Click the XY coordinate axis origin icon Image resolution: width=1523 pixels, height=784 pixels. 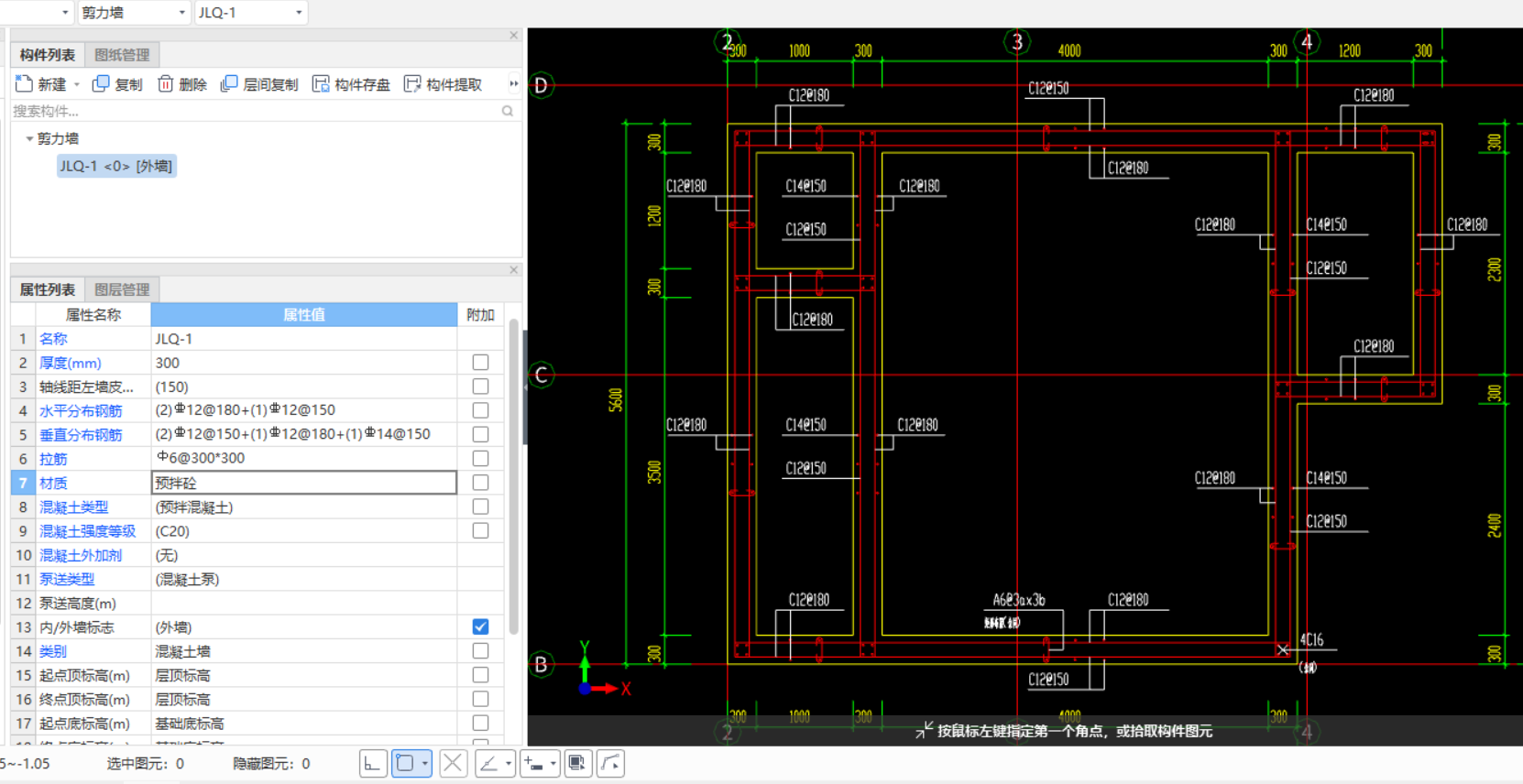pos(585,688)
